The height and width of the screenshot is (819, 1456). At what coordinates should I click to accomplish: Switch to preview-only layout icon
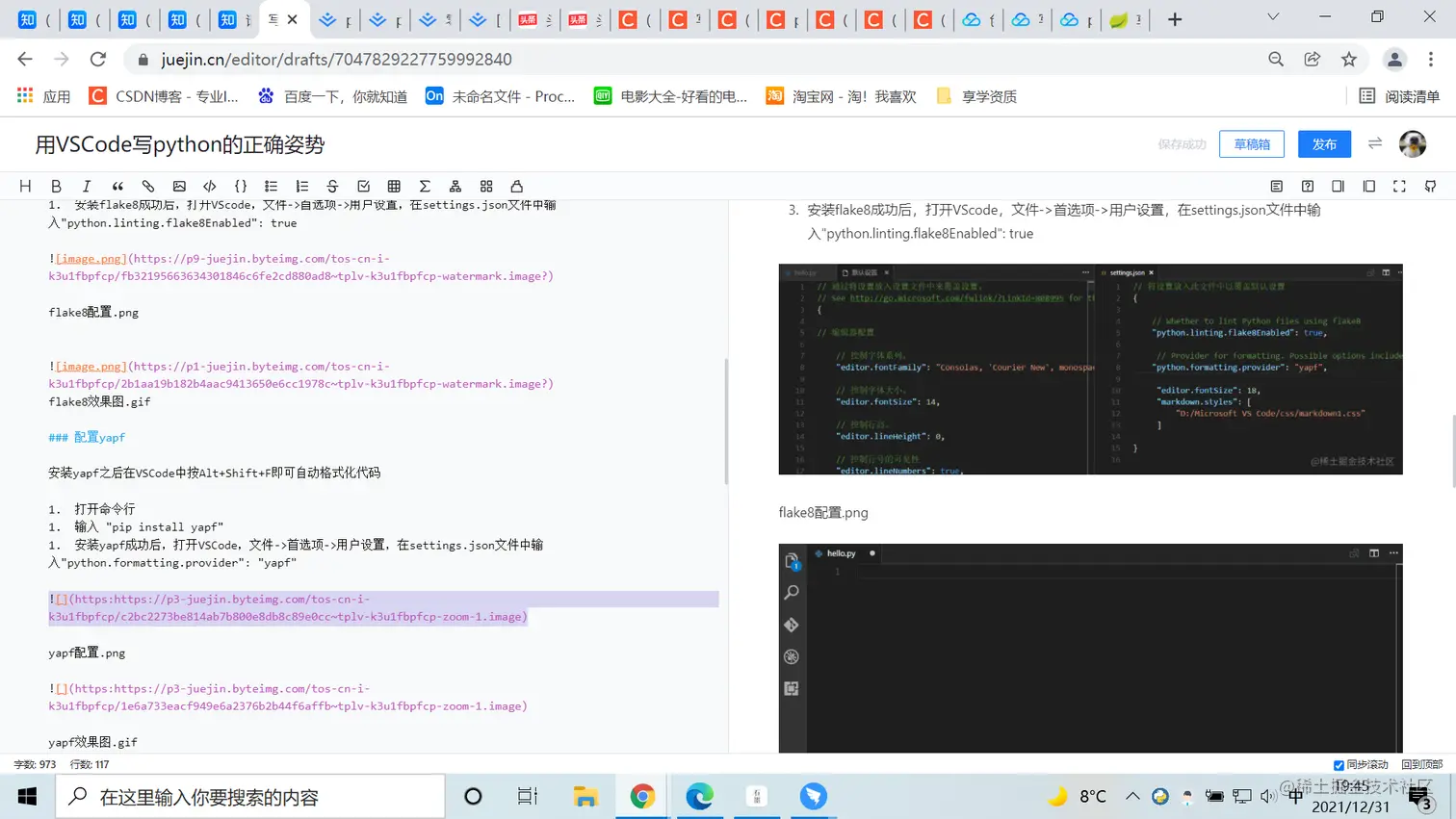(1369, 186)
